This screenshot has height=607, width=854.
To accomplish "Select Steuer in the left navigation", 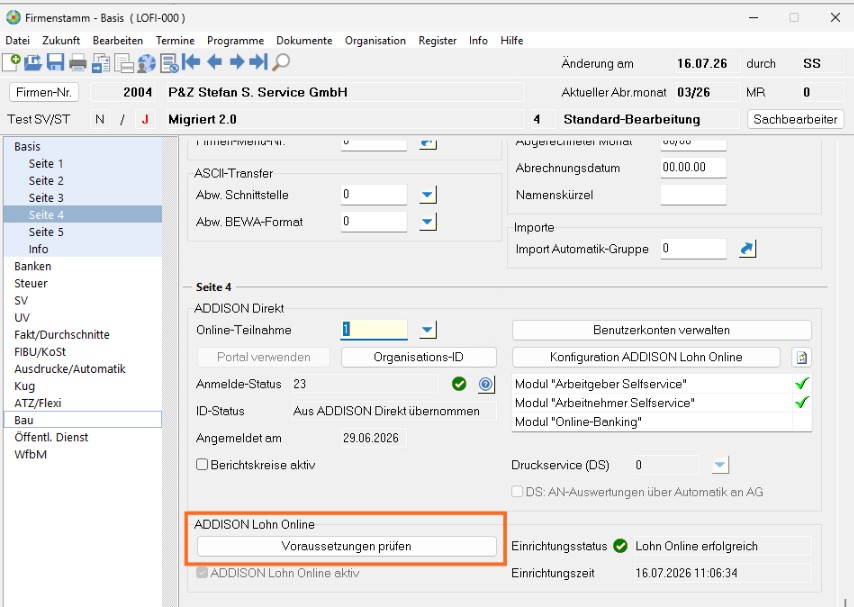I will (30, 283).
